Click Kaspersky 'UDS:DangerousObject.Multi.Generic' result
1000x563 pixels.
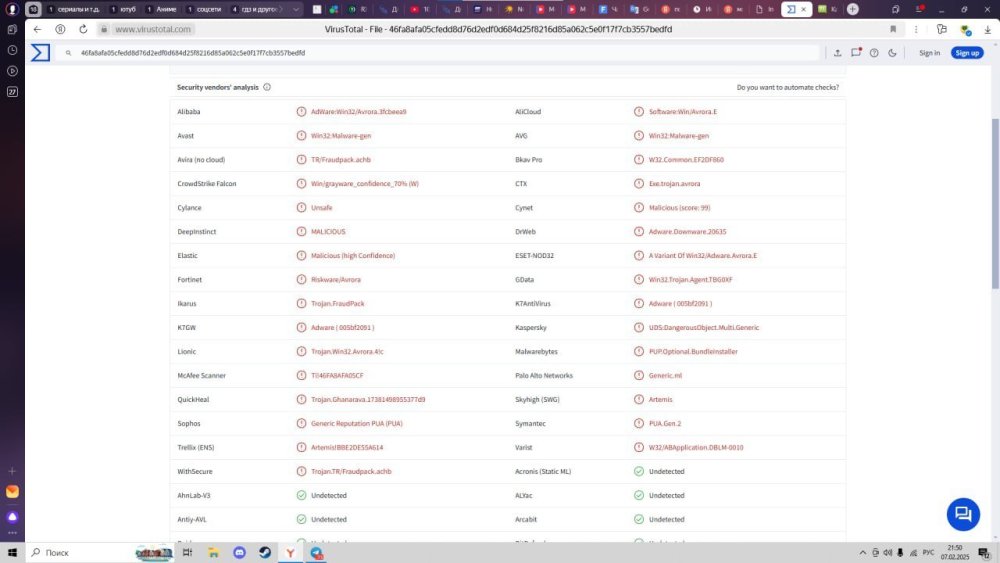(703, 328)
